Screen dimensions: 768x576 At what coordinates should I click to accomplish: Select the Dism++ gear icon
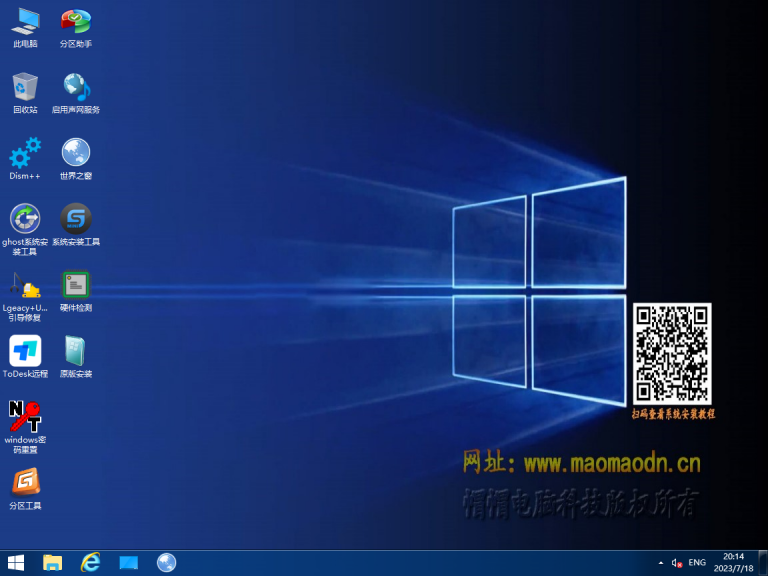point(25,159)
